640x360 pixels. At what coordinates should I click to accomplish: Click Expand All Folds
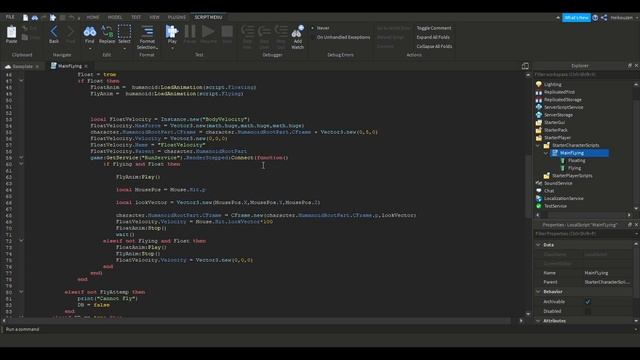point(433,37)
